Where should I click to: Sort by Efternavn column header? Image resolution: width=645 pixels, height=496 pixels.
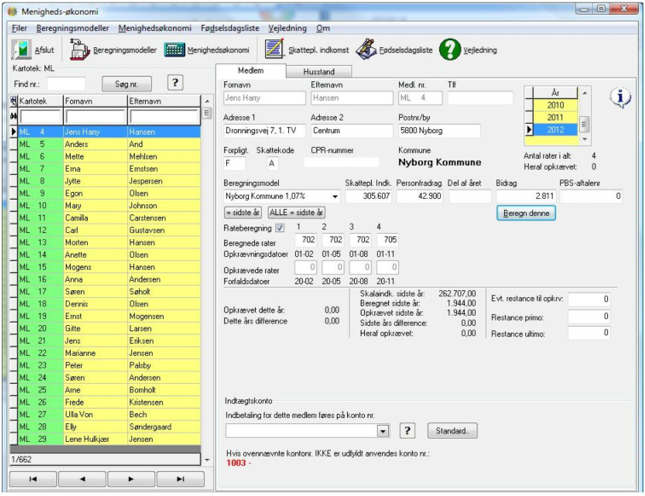click(164, 101)
